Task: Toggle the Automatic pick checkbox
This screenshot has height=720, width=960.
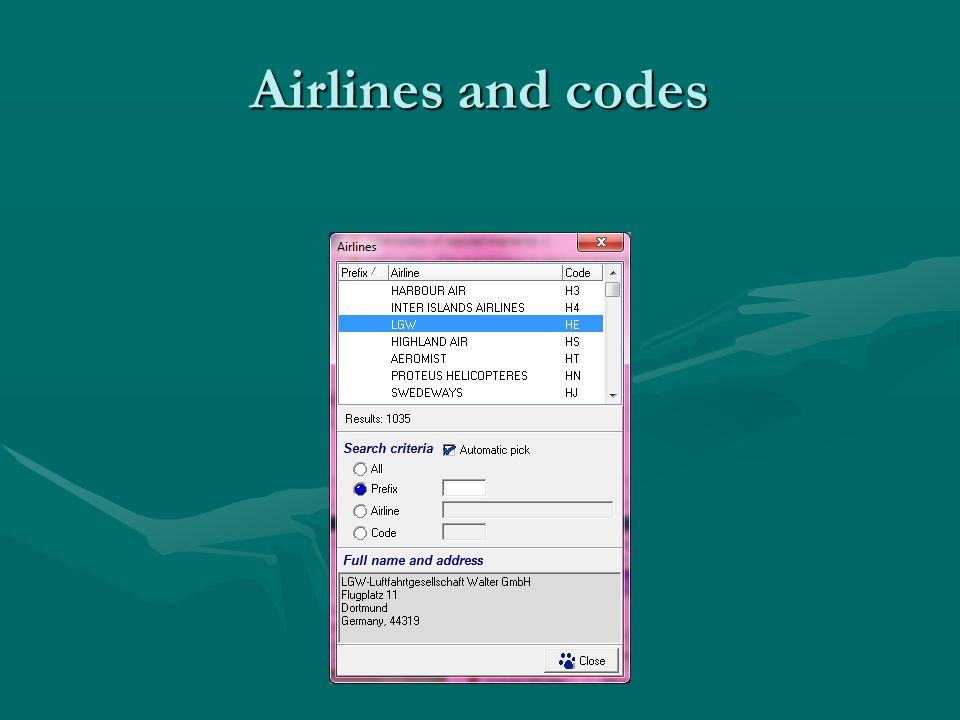Action: click(x=449, y=450)
